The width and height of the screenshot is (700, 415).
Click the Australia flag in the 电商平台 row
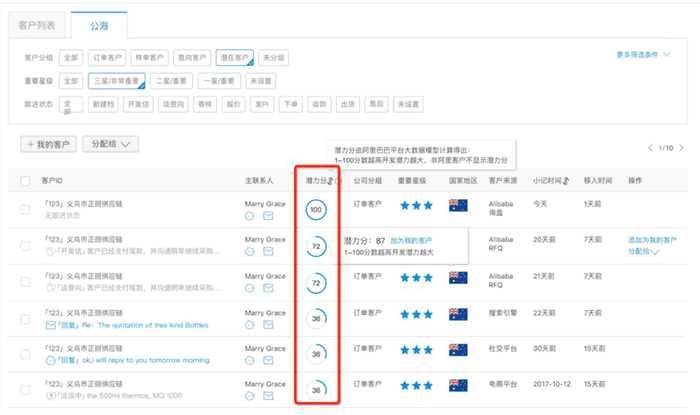(x=458, y=385)
